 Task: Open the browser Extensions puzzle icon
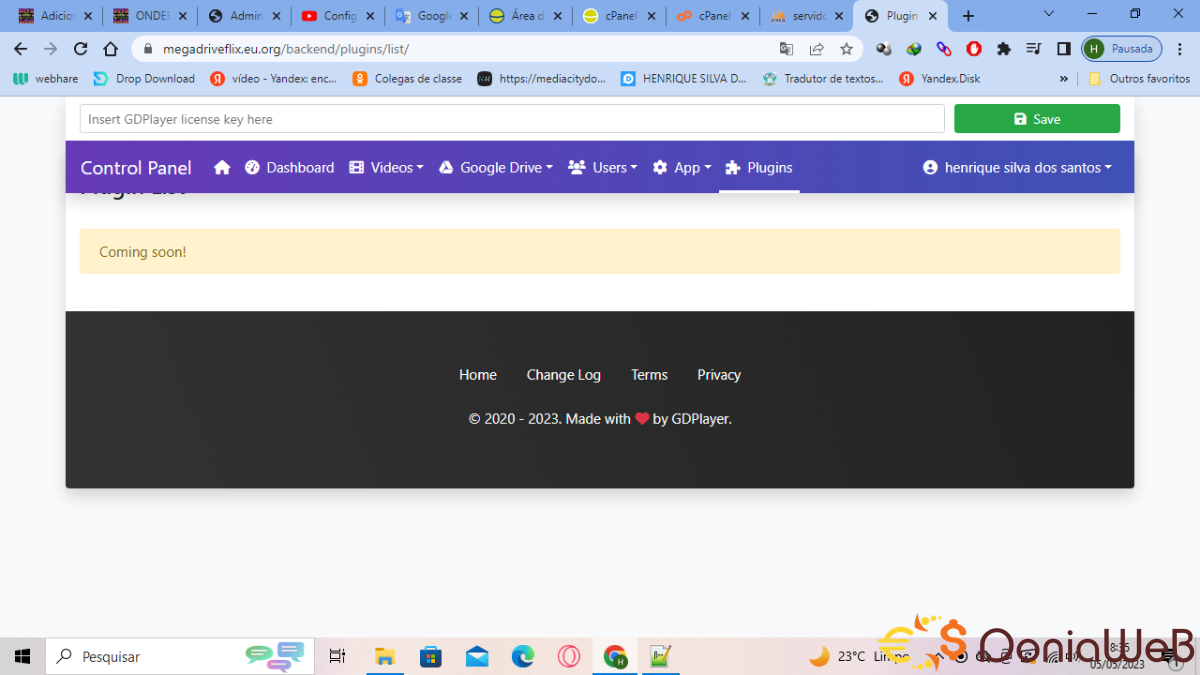[1004, 49]
